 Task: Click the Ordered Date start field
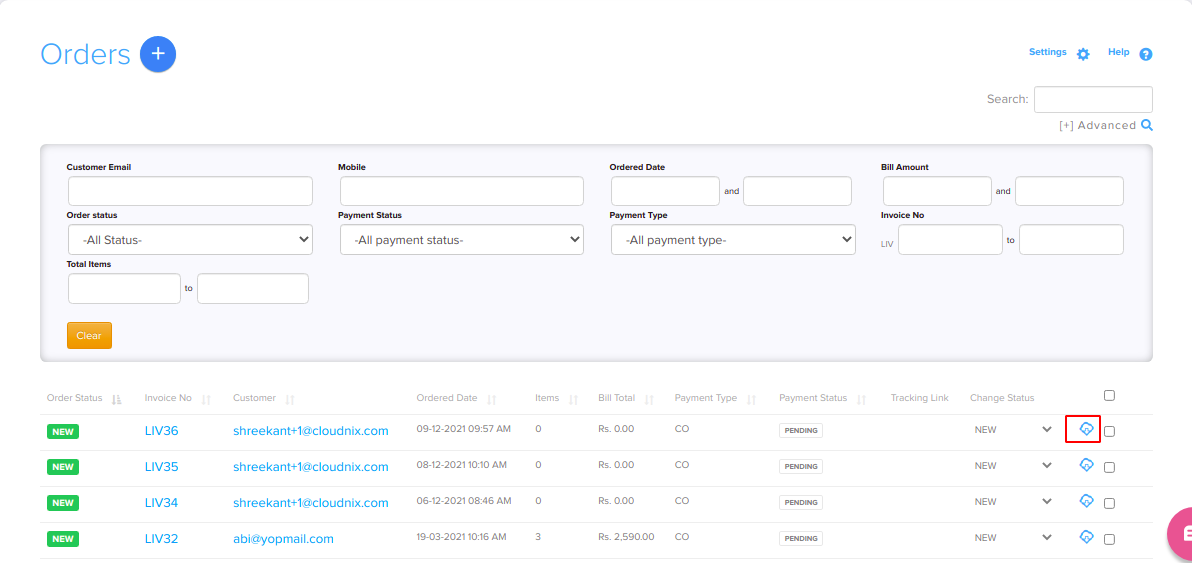665,191
